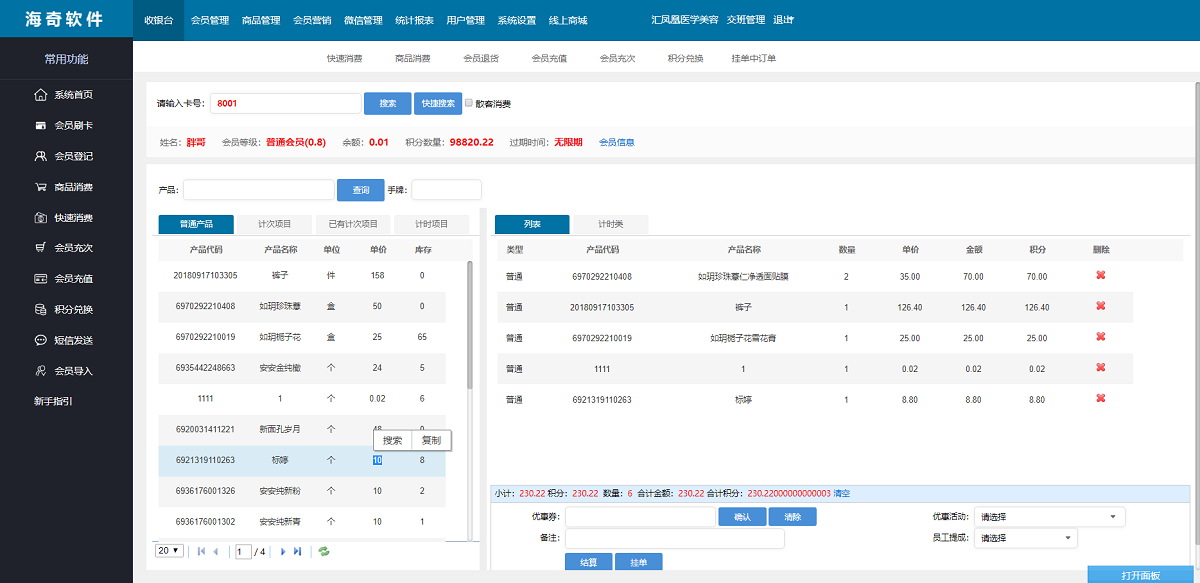
Task: Click inside the 手牌 input field
Action: point(447,189)
